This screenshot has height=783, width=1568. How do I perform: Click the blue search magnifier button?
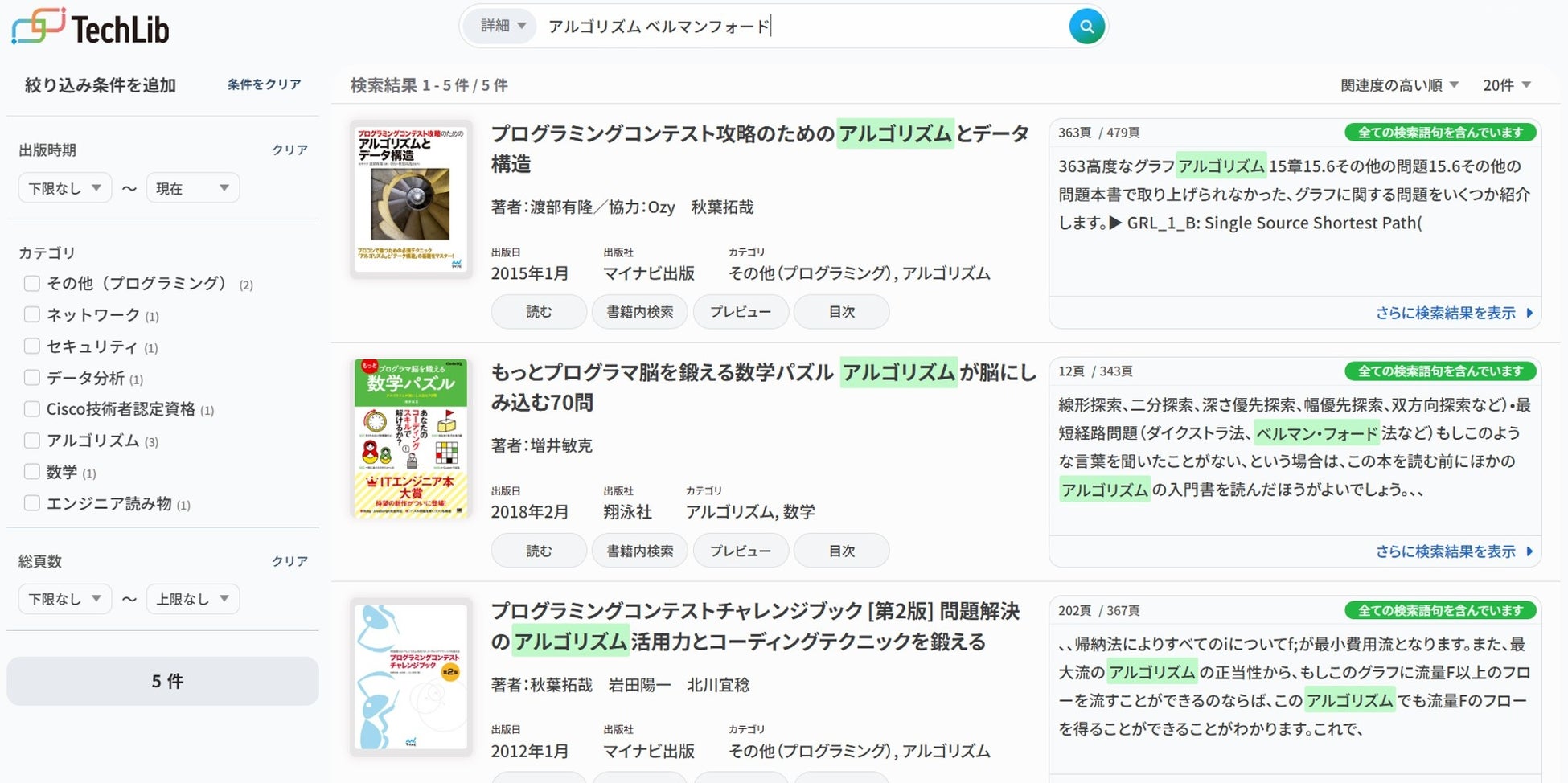1086,27
